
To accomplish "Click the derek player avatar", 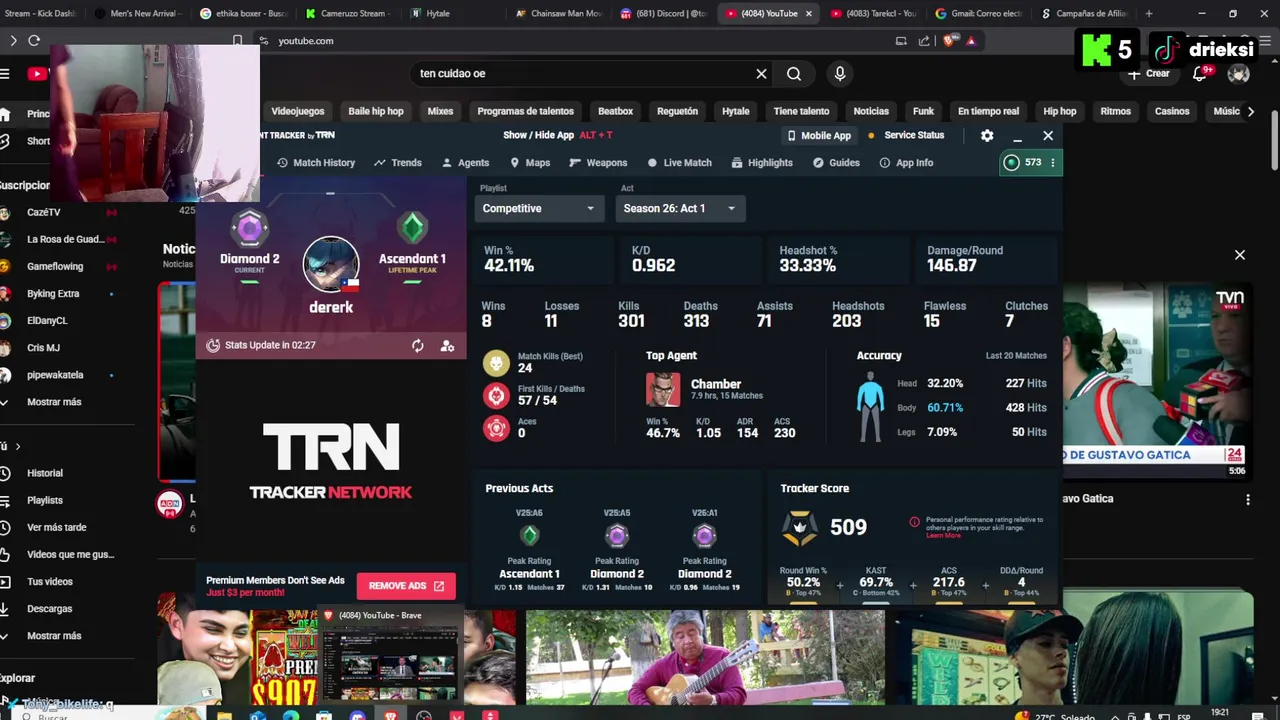I will [331, 264].
